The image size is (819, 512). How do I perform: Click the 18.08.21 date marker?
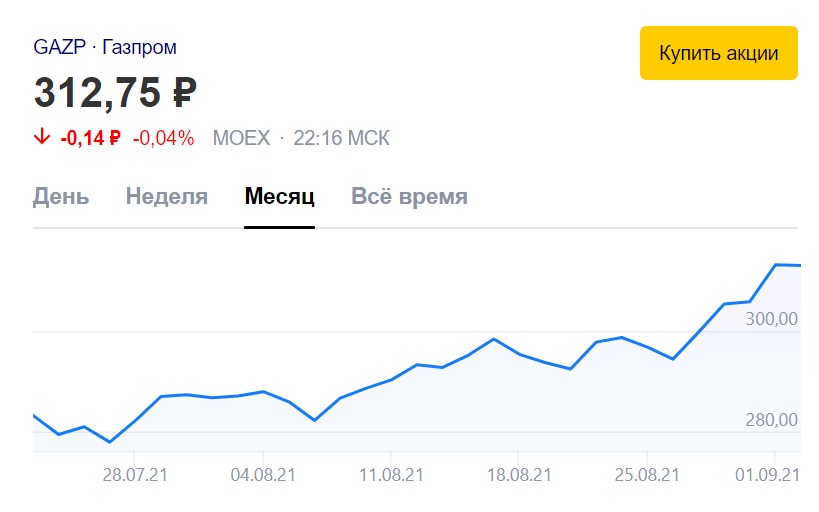519,475
